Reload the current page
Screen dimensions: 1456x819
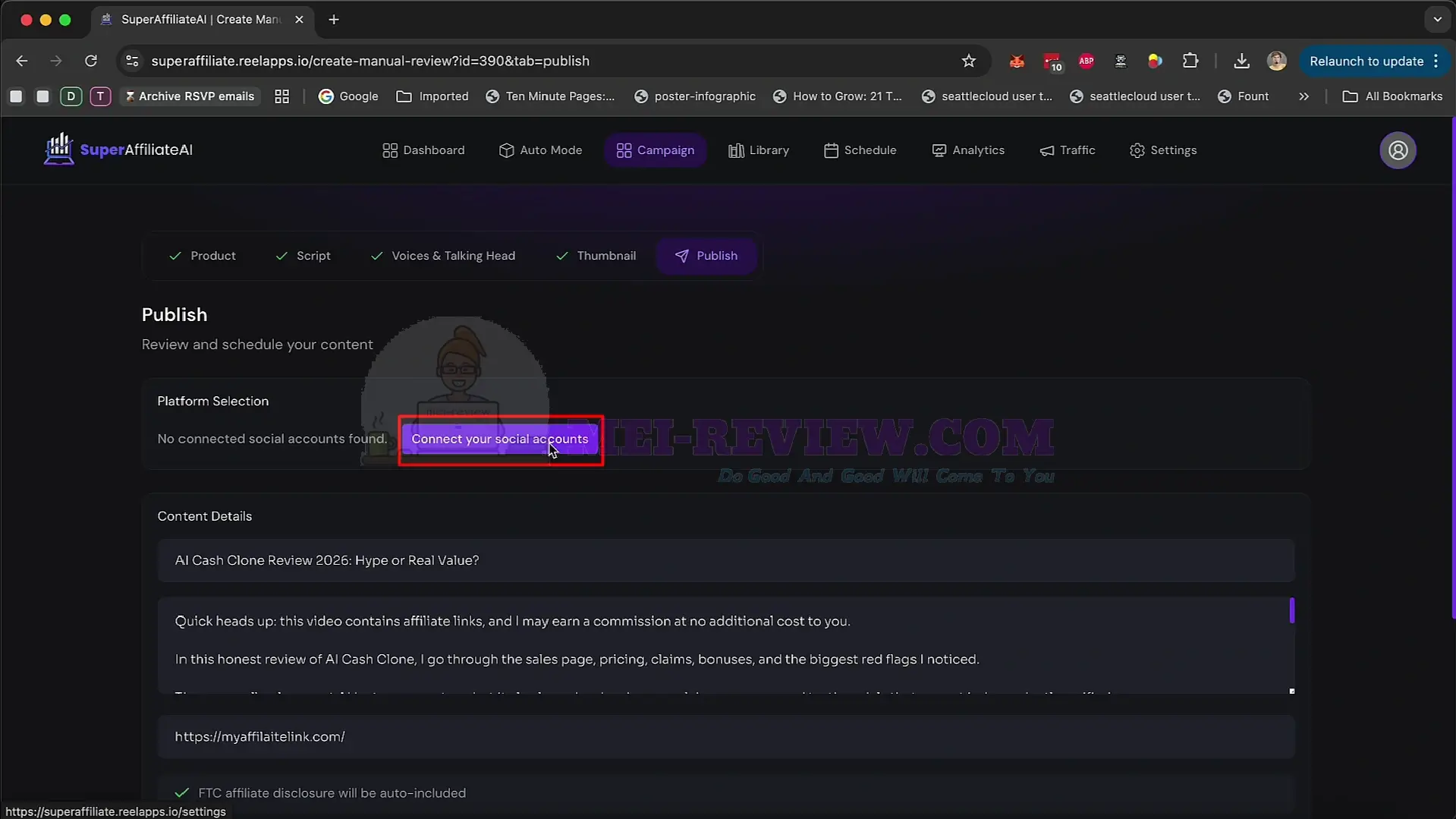coord(91,61)
